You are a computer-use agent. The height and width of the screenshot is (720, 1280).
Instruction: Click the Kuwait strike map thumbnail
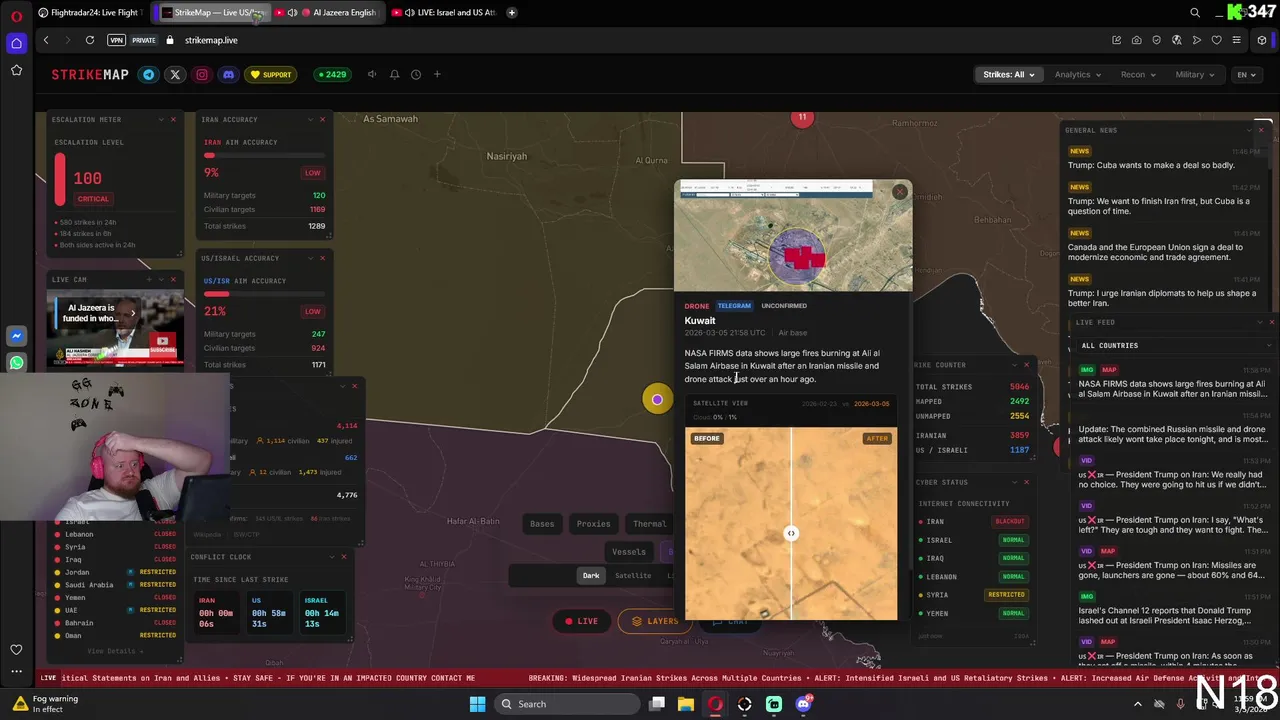(x=793, y=237)
